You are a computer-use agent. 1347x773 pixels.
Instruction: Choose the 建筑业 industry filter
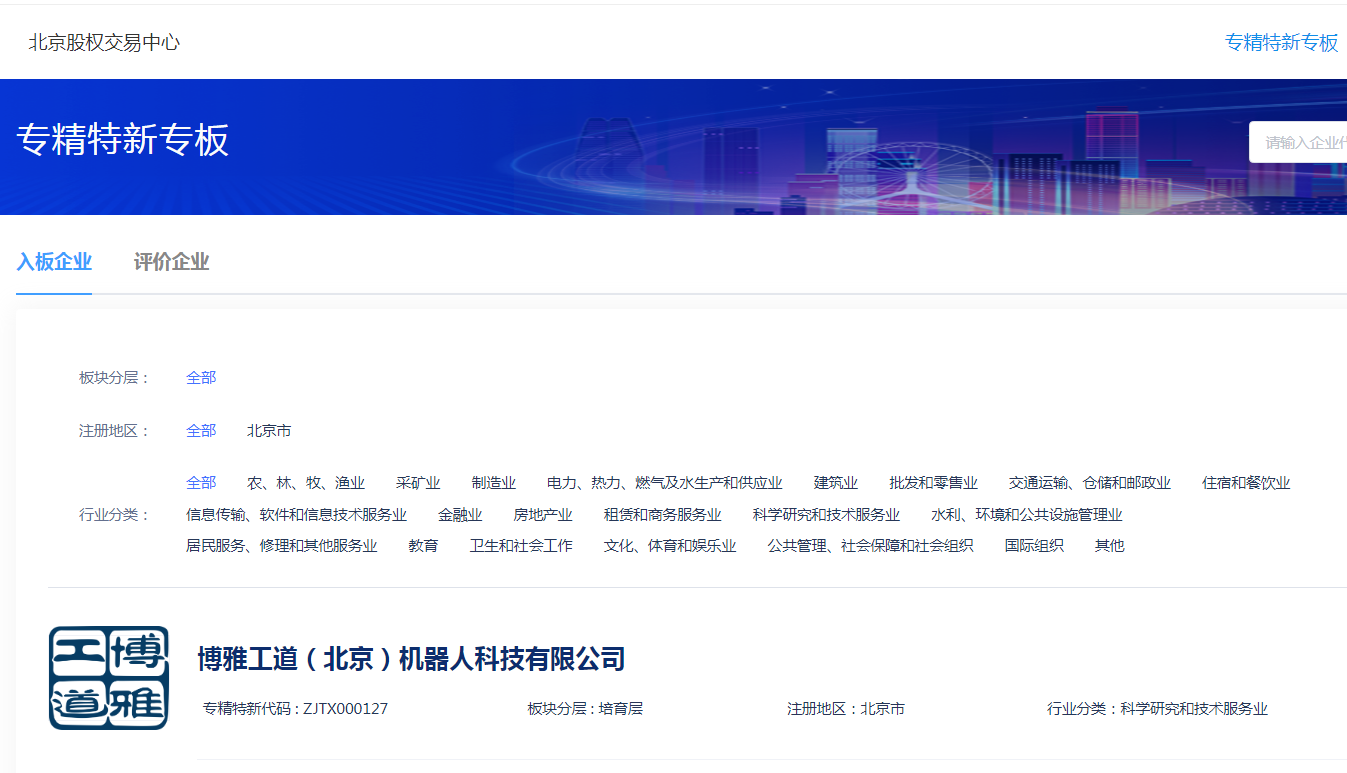tap(836, 483)
